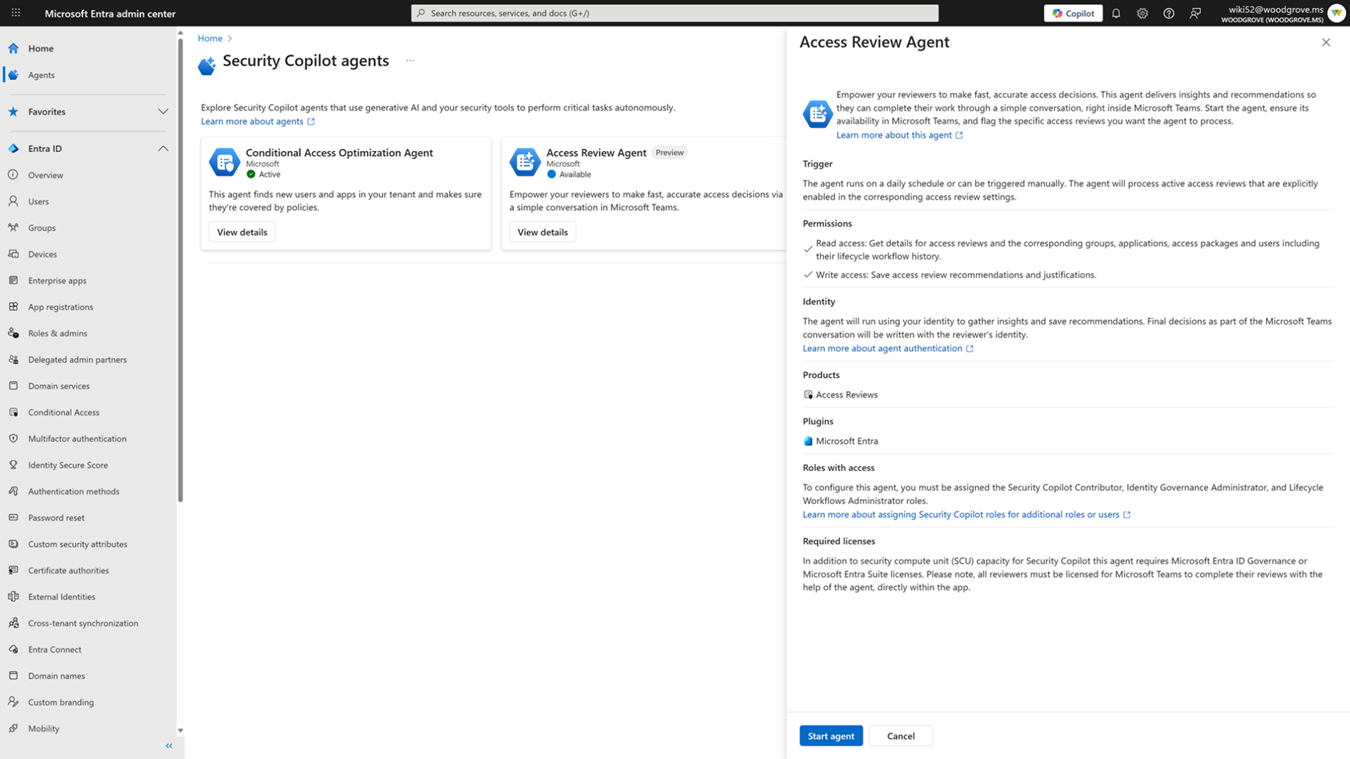Open the app launcher waffle icon
Viewport: 1350px width, 759px height.
(15, 13)
